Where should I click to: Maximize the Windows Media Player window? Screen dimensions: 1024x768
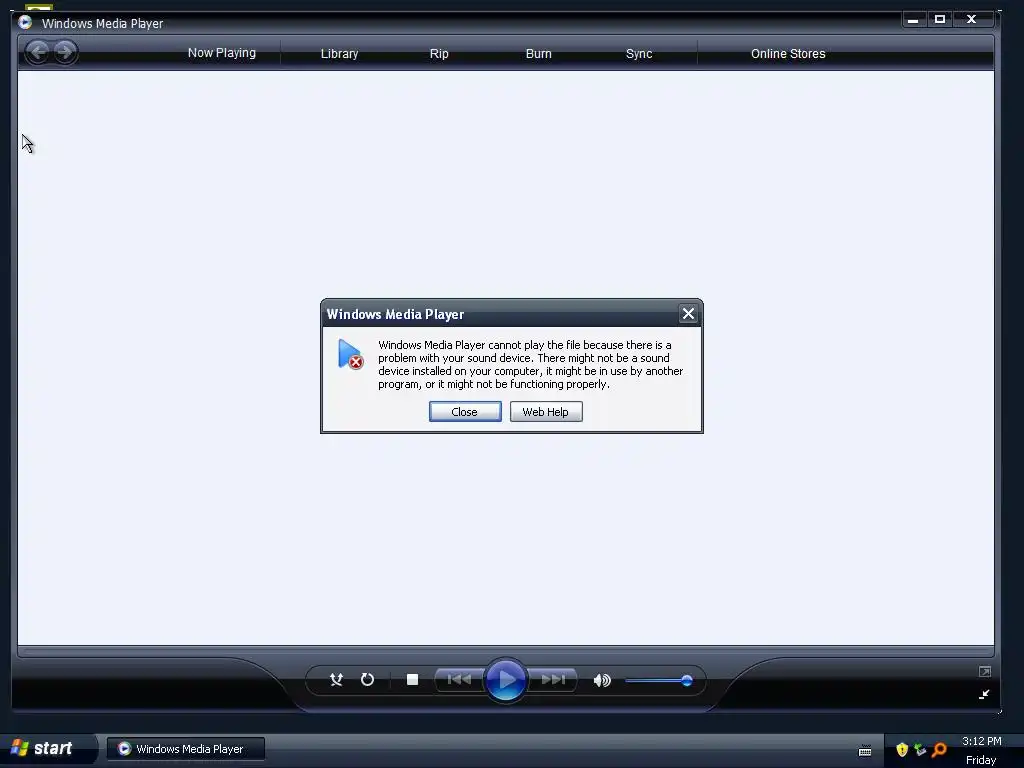click(x=940, y=20)
